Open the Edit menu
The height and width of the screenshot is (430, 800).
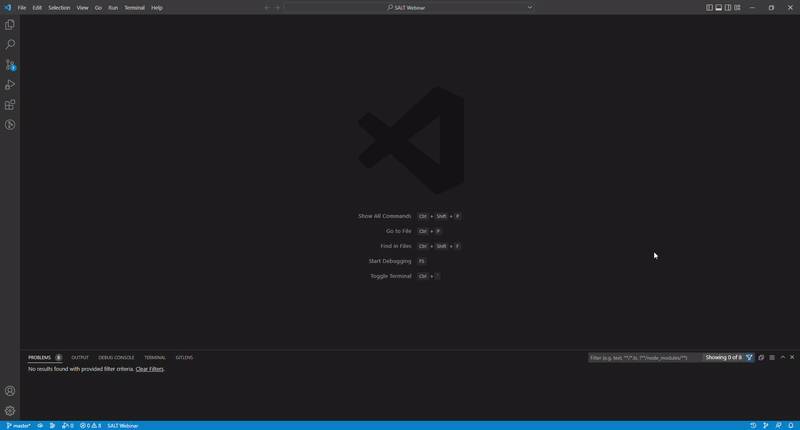[37, 8]
